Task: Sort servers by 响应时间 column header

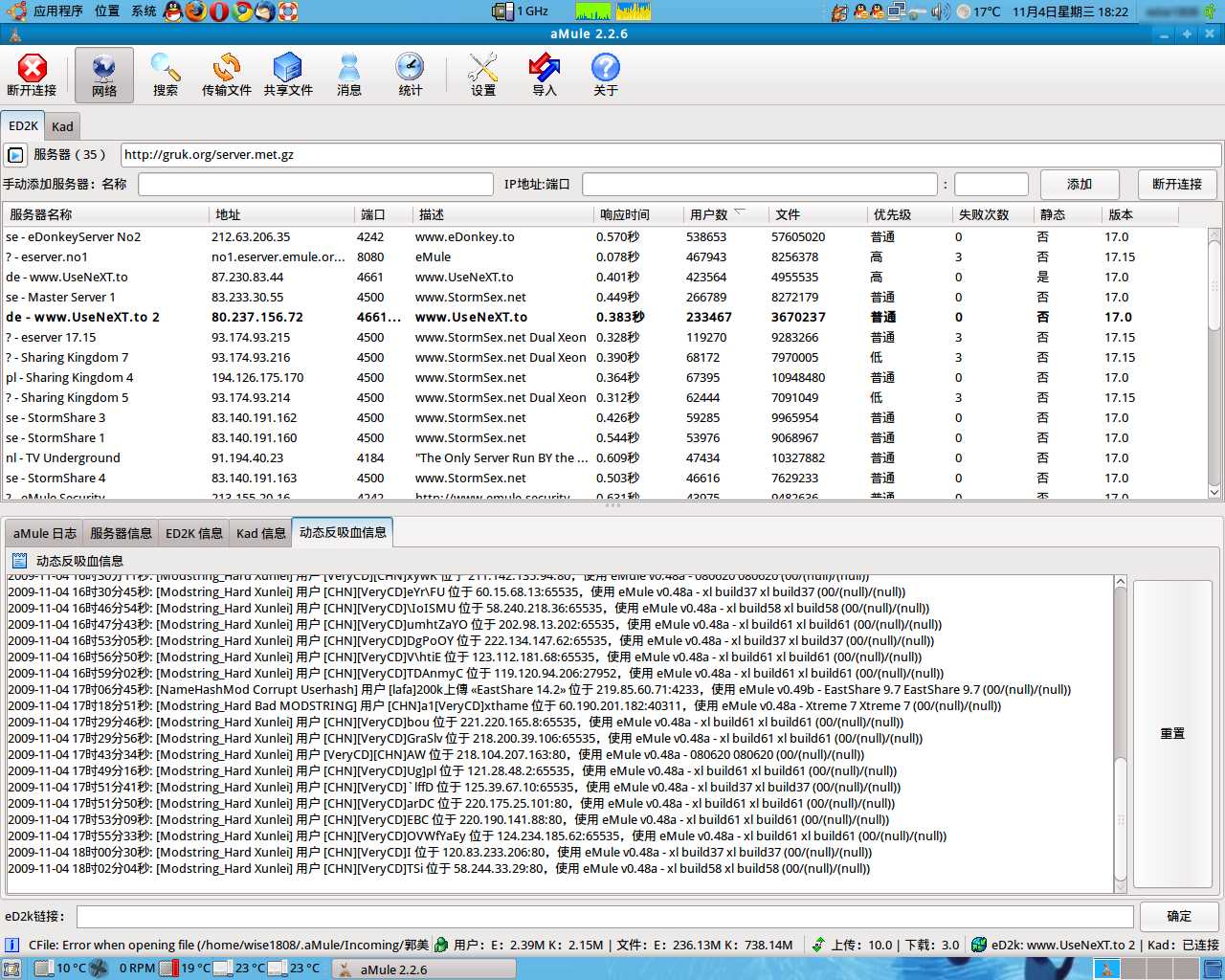Action: (639, 214)
